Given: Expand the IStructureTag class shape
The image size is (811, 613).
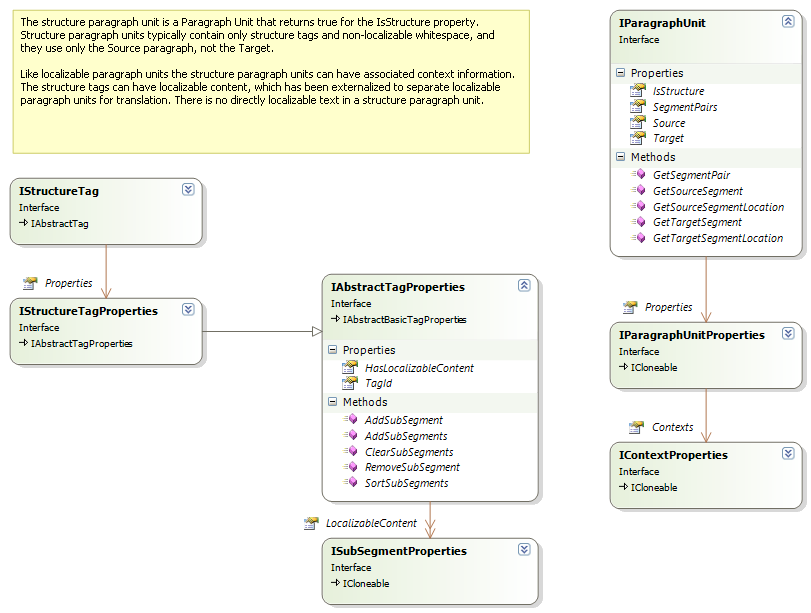Looking at the screenshot, I should (x=188, y=190).
